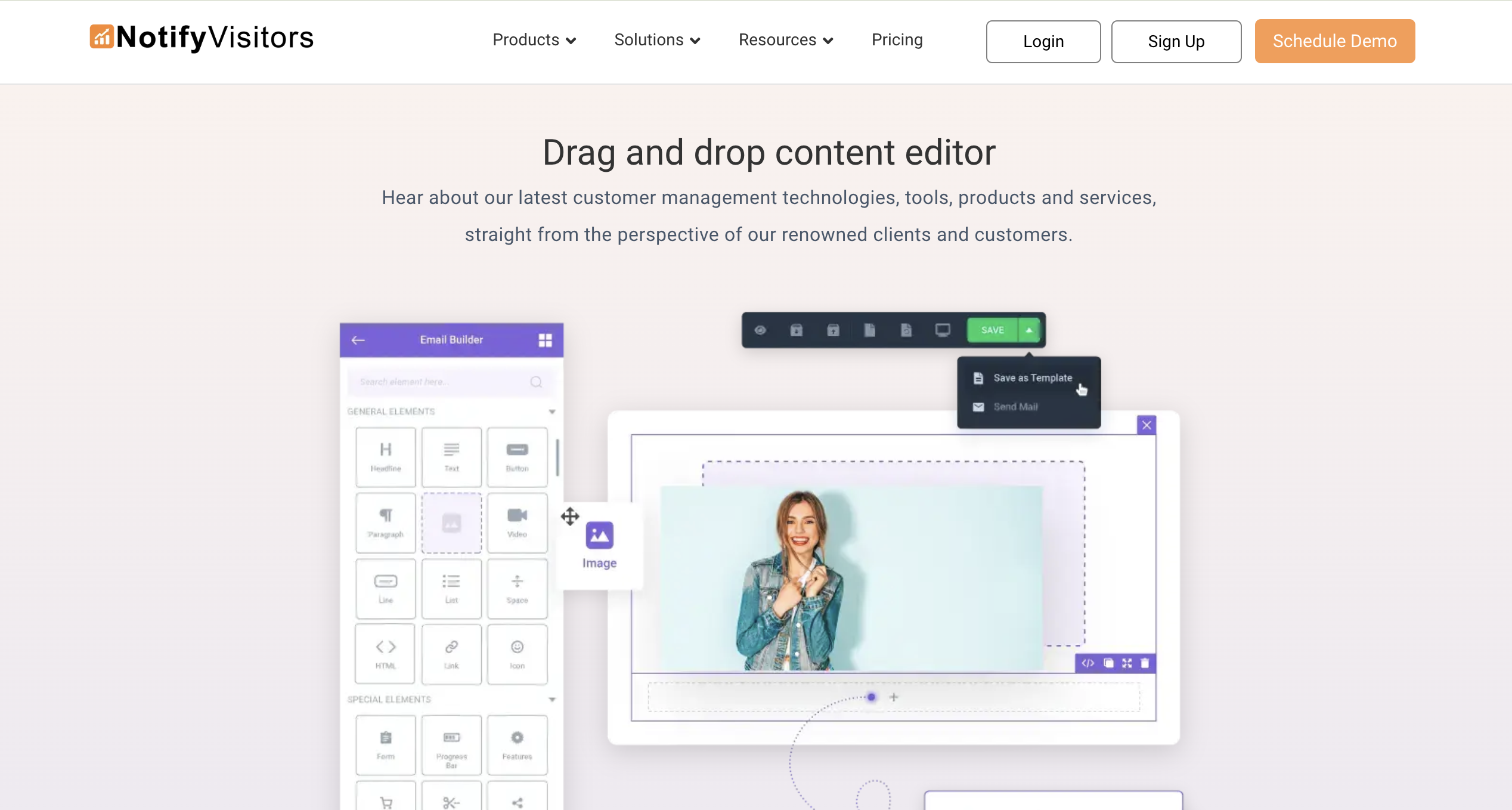
Task: Click the desktop monitor icon in toolbar
Action: [942, 330]
